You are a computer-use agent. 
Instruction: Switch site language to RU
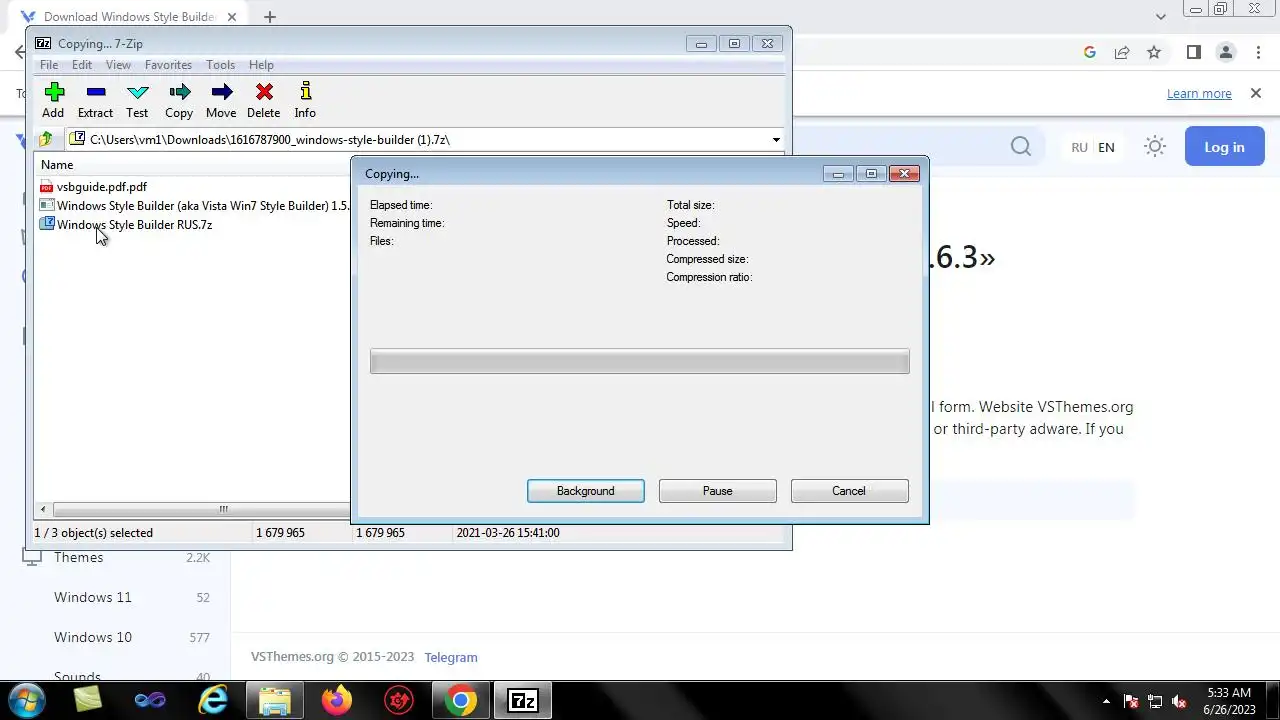click(x=1079, y=147)
